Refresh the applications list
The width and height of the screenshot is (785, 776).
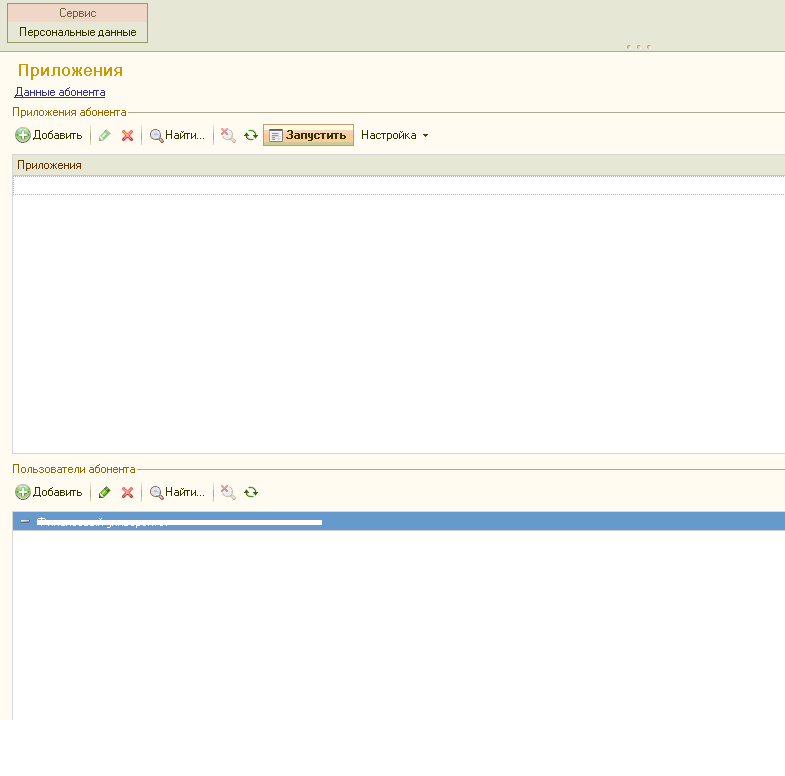click(x=251, y=135)
